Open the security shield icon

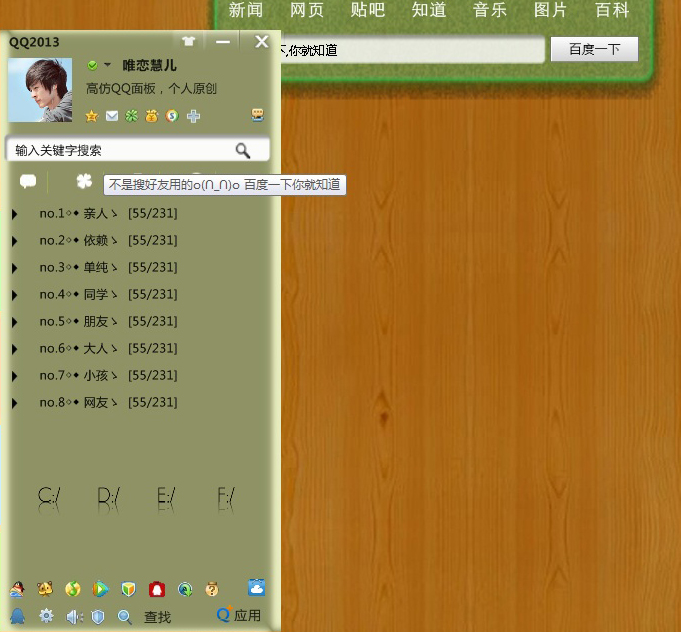click(x=98, y=616)
